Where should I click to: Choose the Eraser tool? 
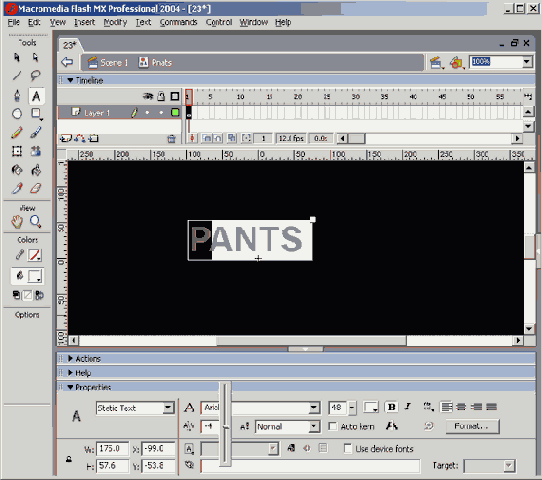(x=36, y=188)
